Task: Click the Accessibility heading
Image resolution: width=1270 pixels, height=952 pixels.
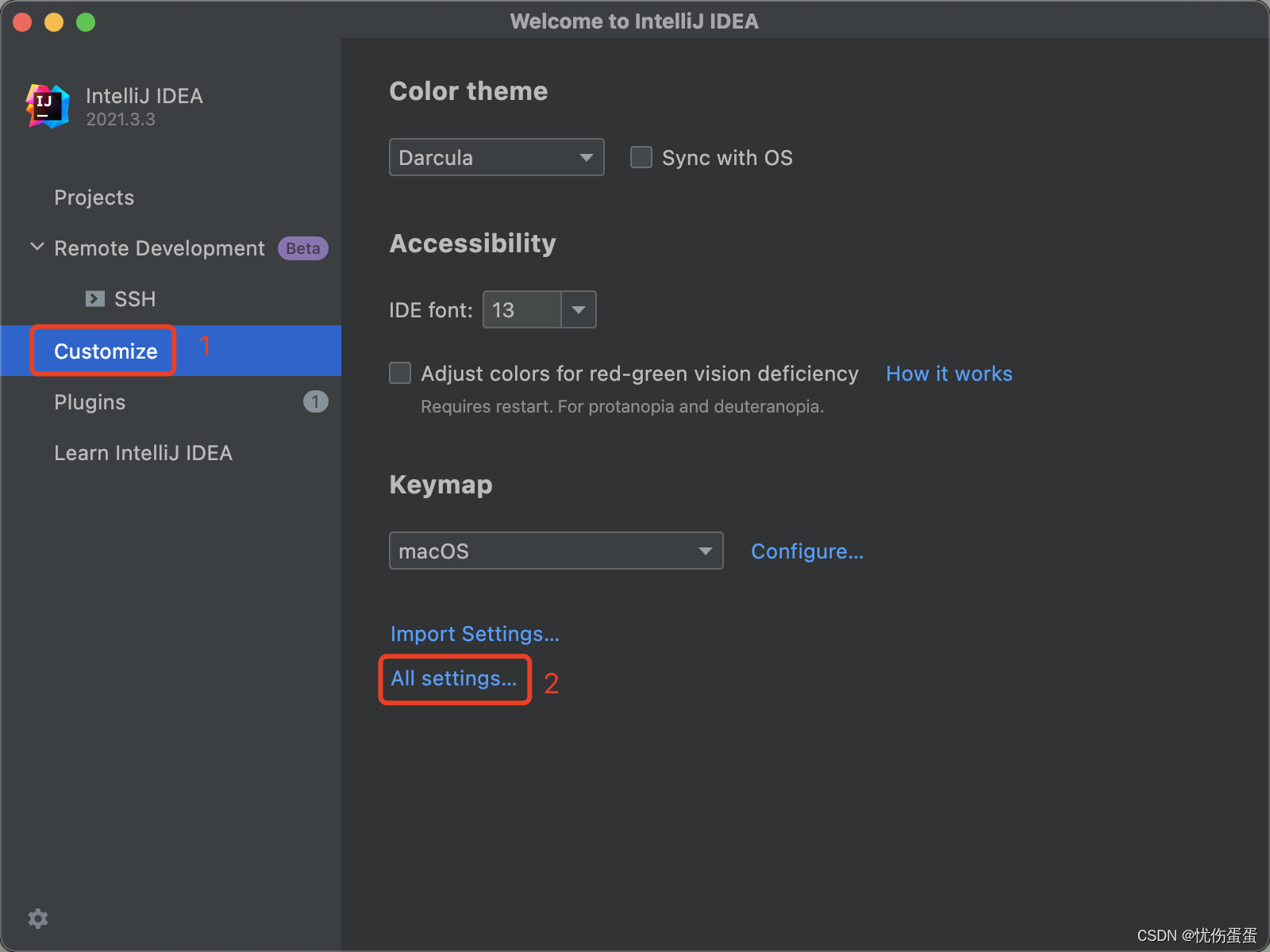Action: 472,244
